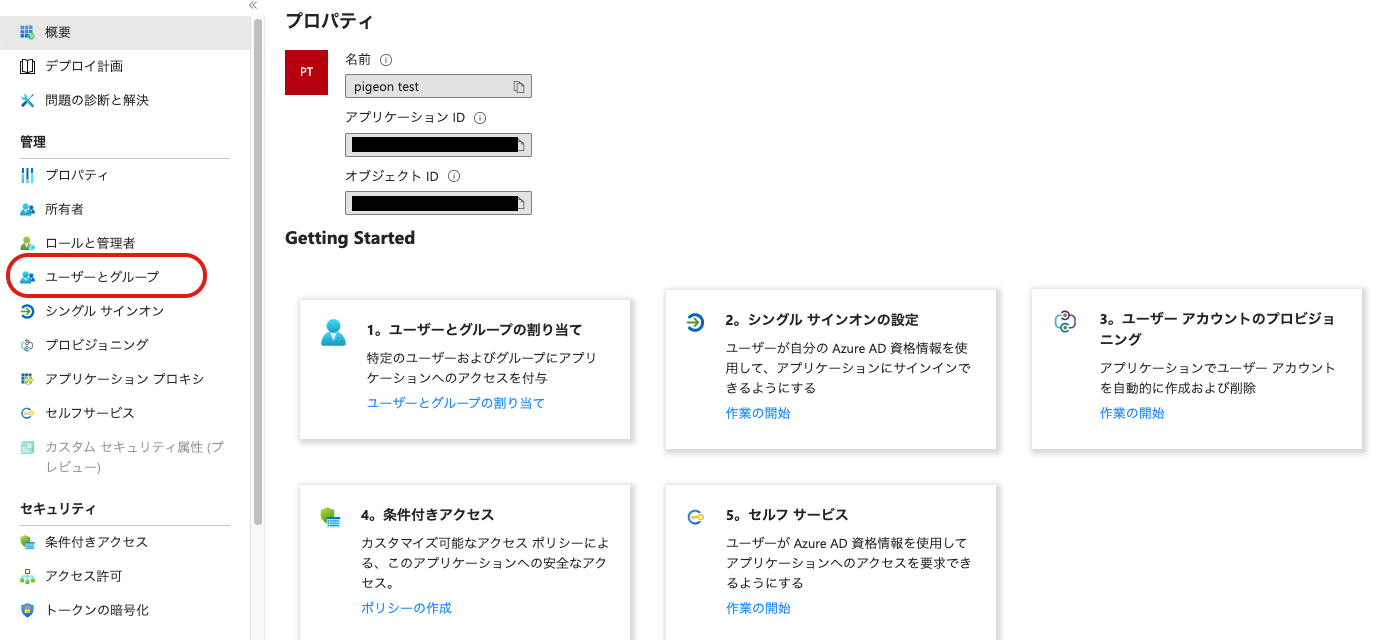Select ロールと管理者
The width and height of the screenshot is (1396, 640).
tap(90, 242)
